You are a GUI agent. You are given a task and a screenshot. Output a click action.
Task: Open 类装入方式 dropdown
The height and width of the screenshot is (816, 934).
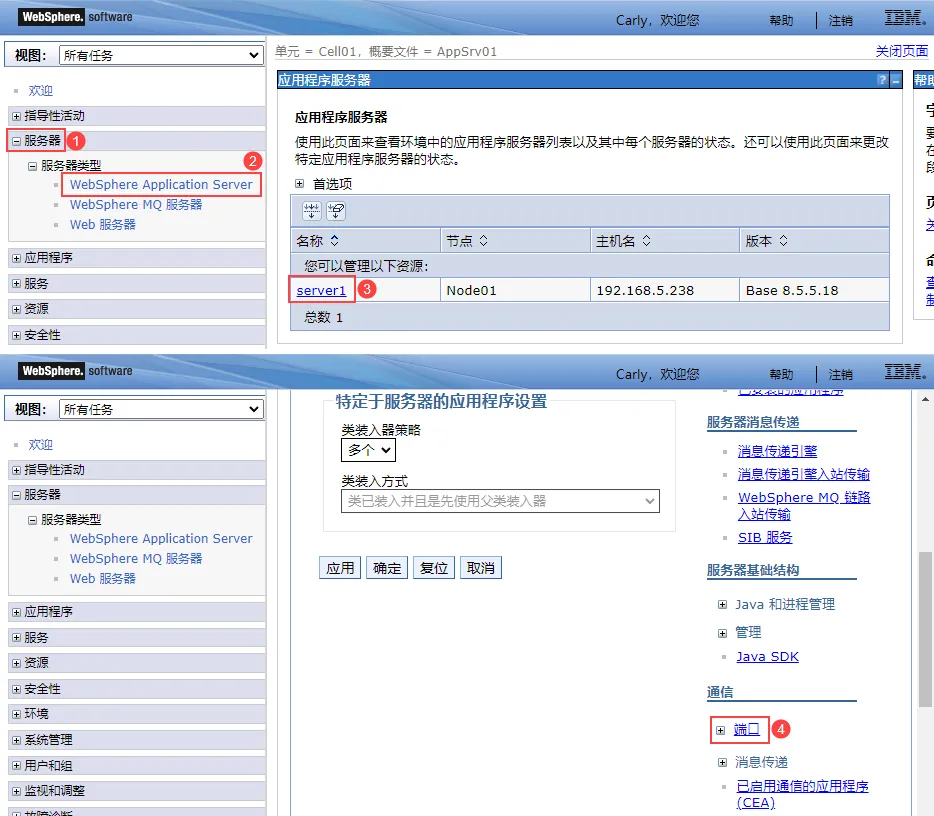(500, 501)
